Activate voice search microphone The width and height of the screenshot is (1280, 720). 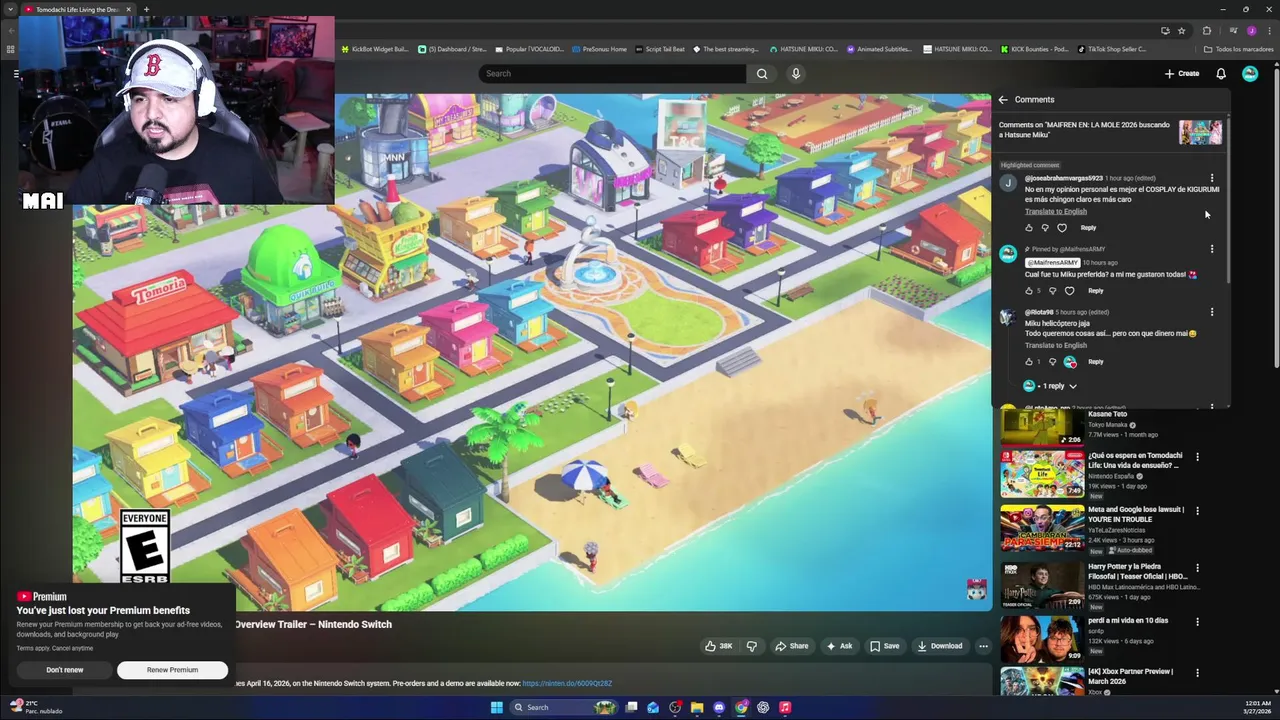click(796, 73)
